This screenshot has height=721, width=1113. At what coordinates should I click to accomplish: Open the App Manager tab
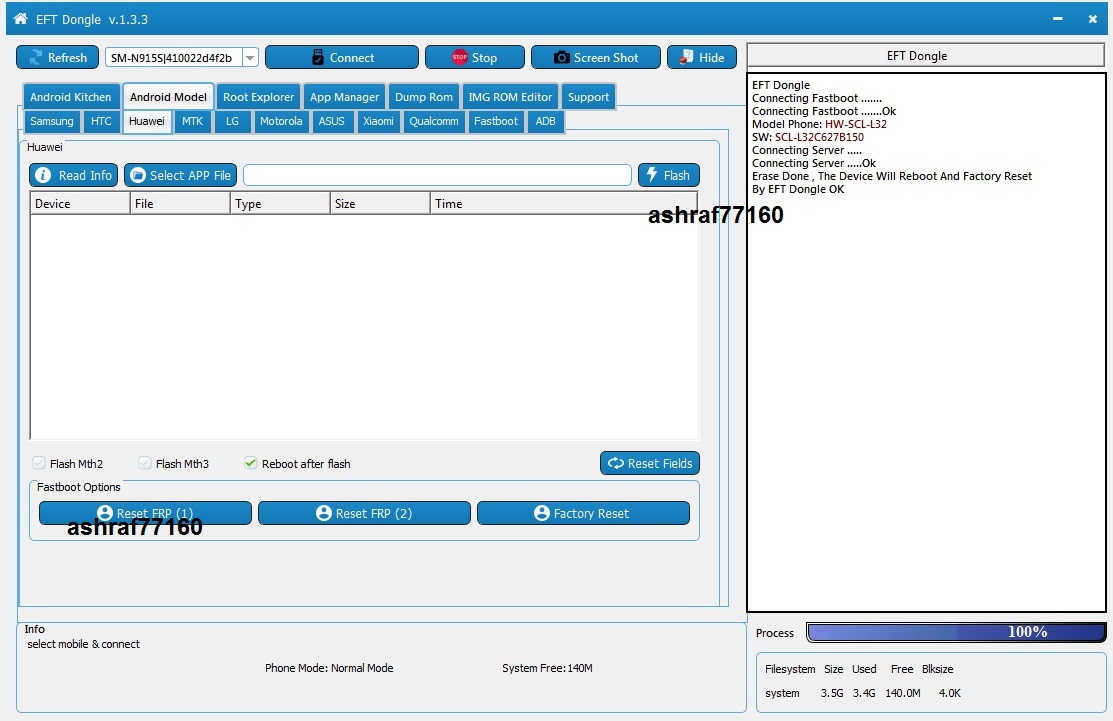[x=344, y=97]
